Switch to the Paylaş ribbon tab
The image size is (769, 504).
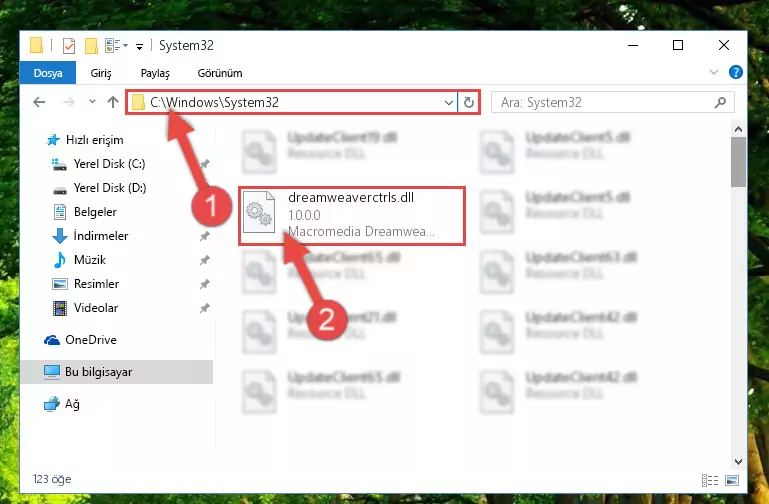(155, 73)
